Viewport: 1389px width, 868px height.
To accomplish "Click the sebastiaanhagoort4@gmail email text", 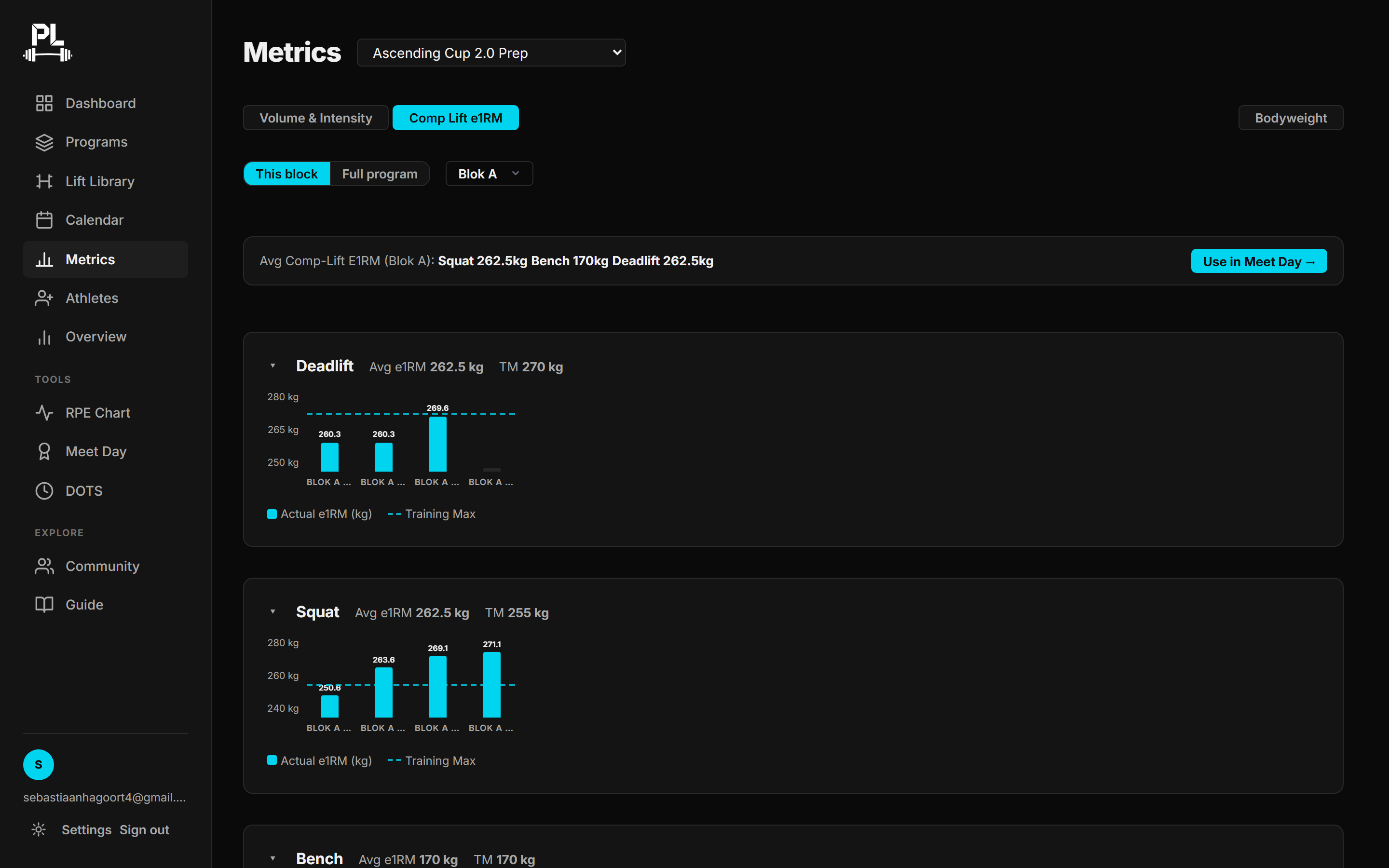I will 105,798.
